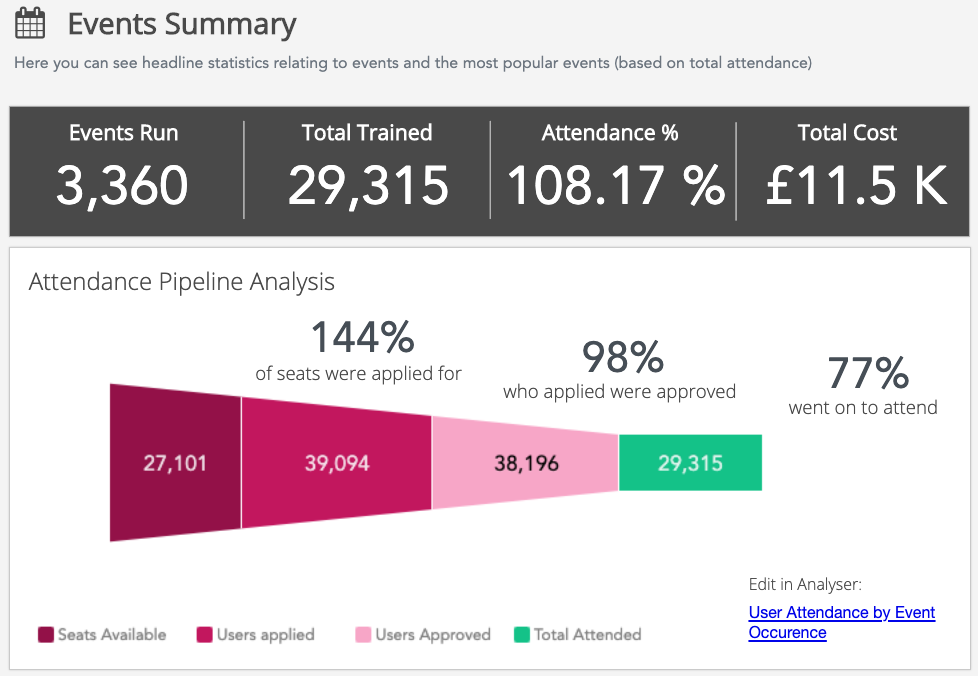Click the Users Approved legend label
Screen dimensions: 978x676
[433, 634]
